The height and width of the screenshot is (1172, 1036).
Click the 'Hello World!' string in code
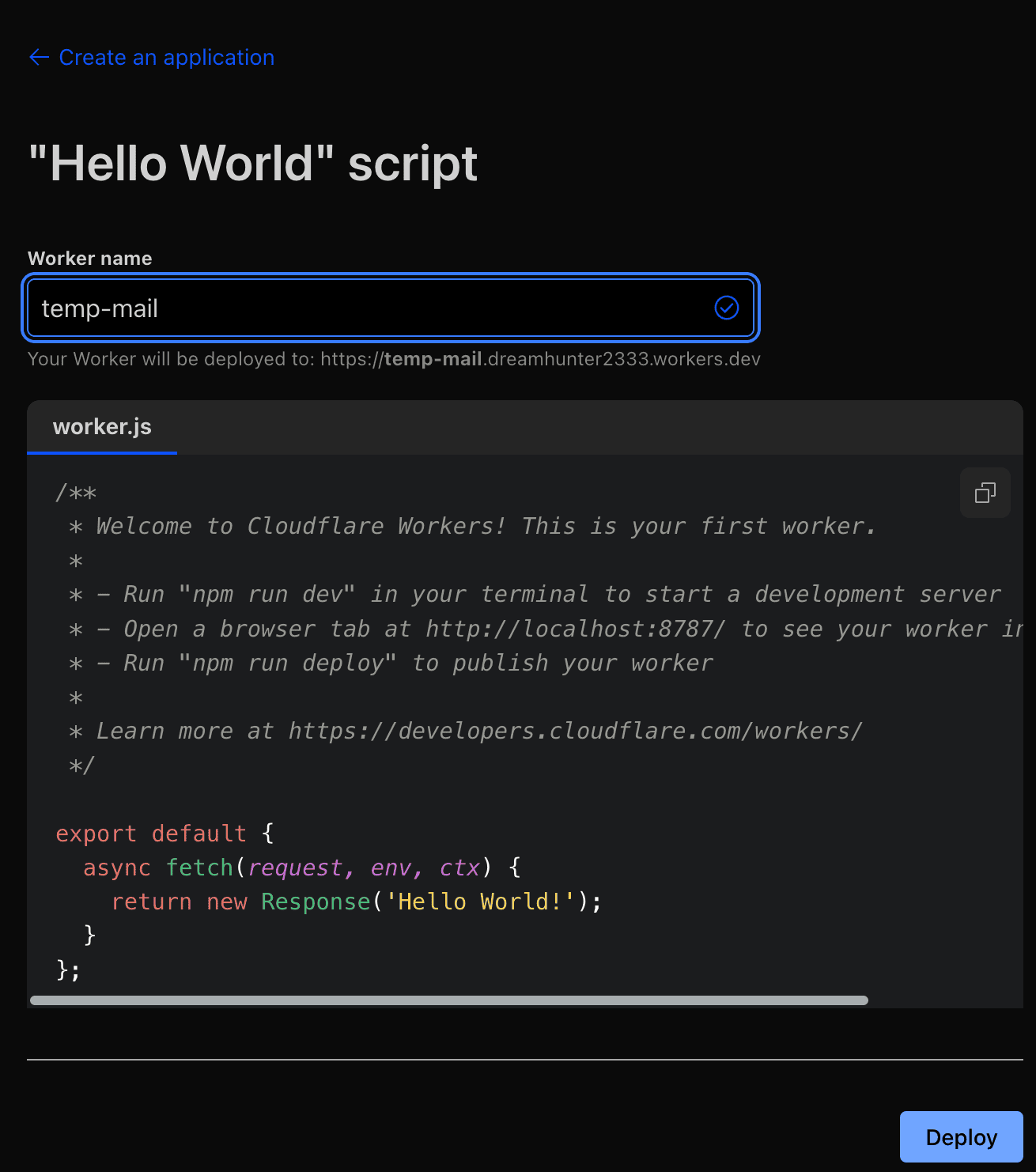click(x=480, y=902)
